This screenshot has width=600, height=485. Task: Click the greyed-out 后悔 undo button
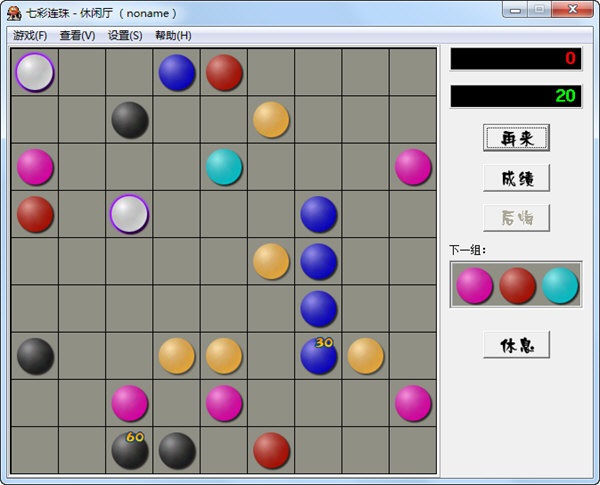point(516,217)
